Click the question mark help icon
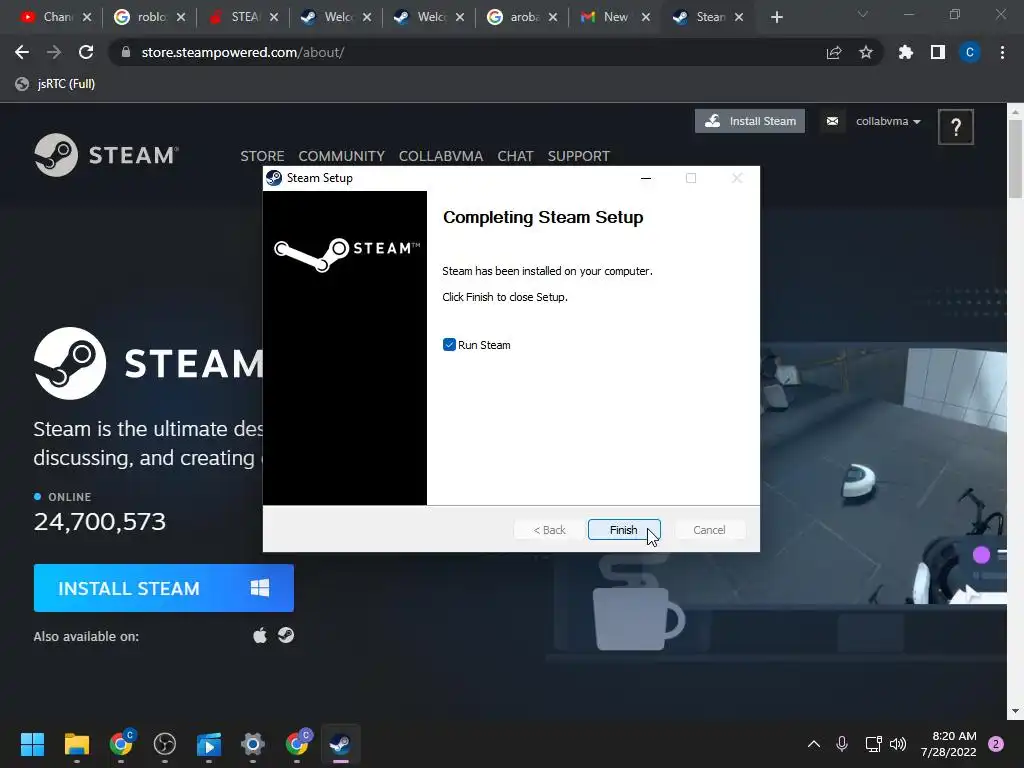1024x768 pixels. [955, 127]
